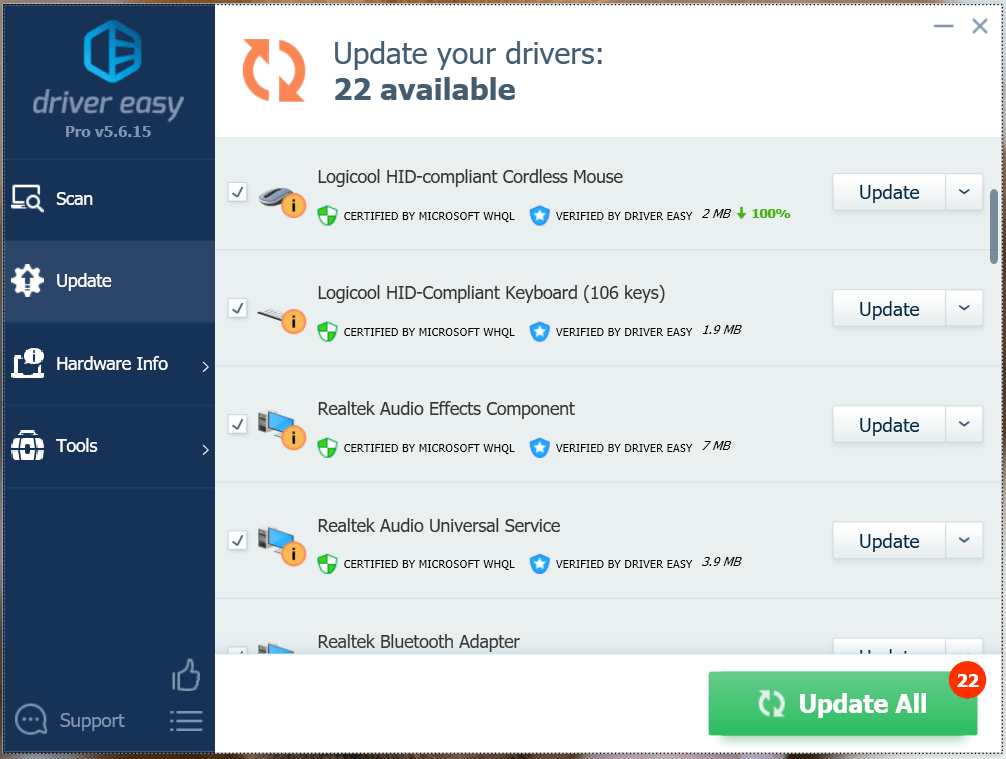Click the 'Realtek Audio Effects Component' name
The height and width of the screenshot is (759, 1006).
pyautogui.click(x=446, y=409)
